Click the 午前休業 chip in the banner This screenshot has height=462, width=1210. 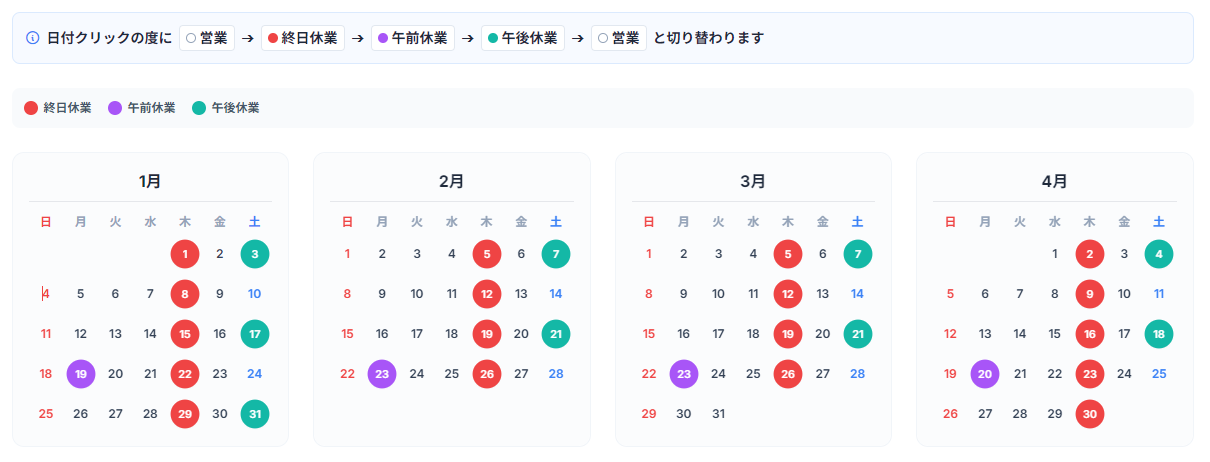tap(413, 38)
